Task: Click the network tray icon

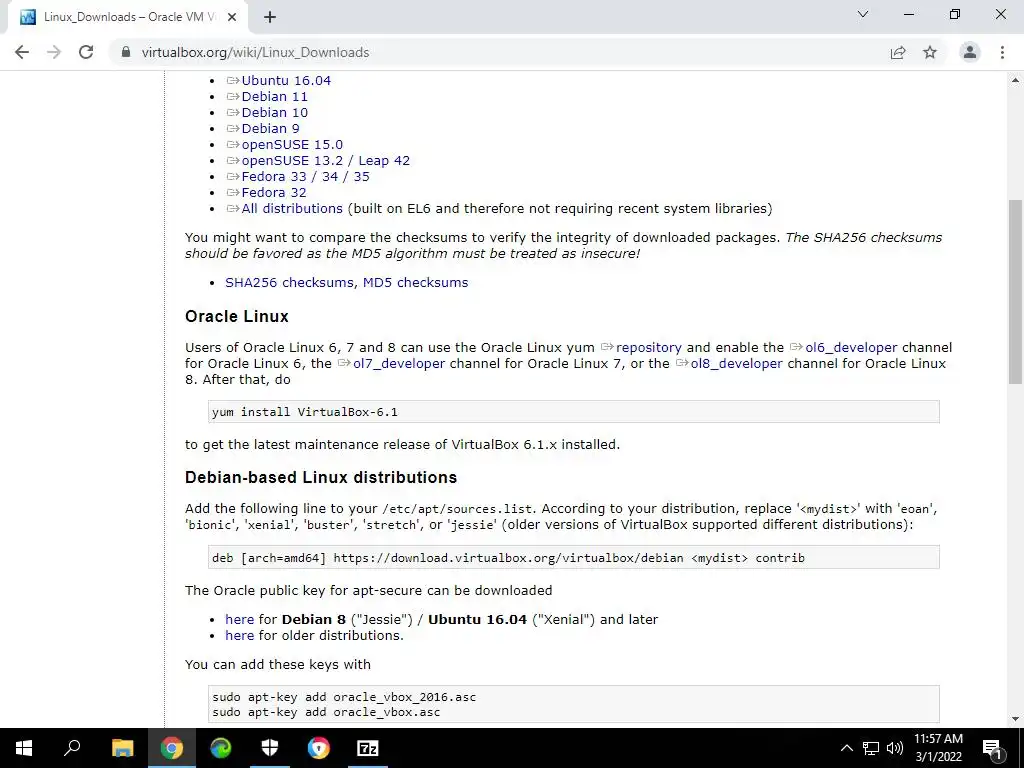Action: coord(871,748)
